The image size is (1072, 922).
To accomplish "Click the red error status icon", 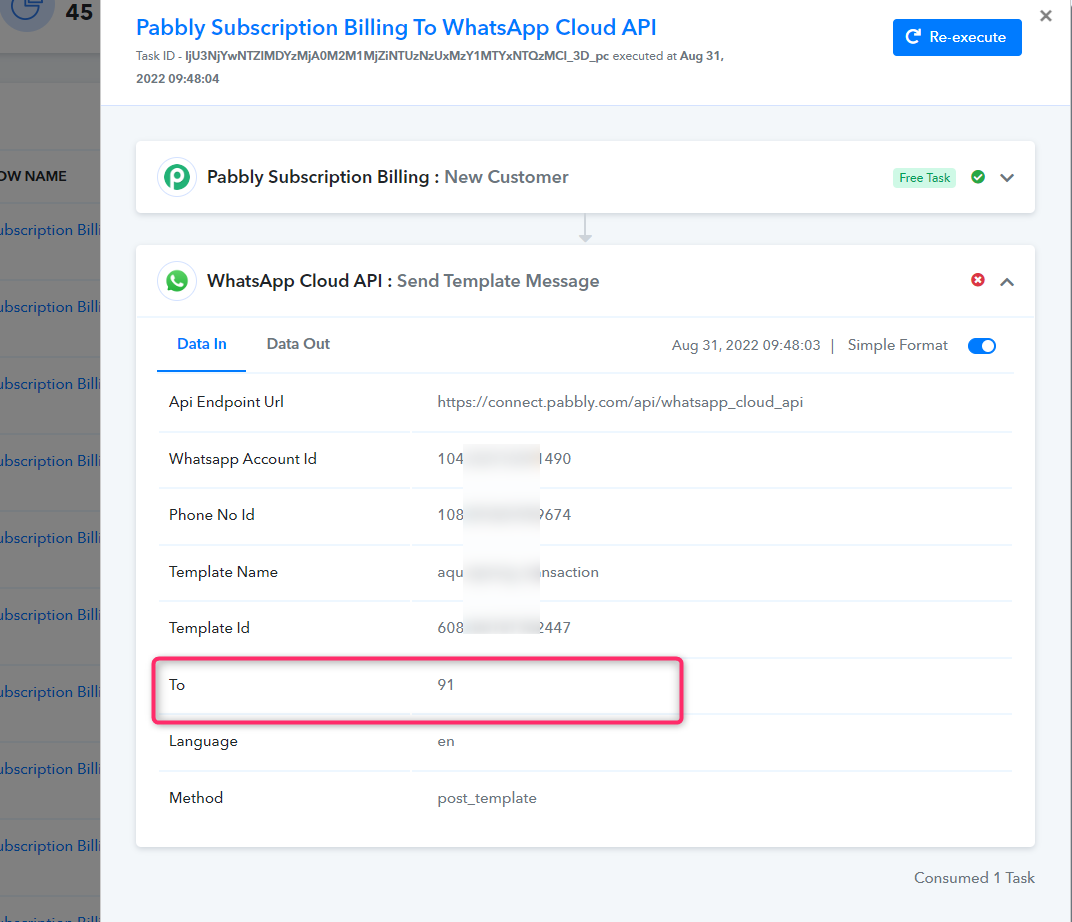I will (x=978, y=280).
